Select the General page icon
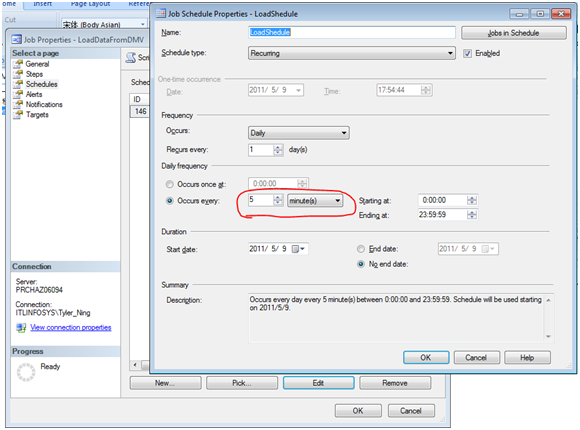580x430 pixels. [x=18, y=64]
